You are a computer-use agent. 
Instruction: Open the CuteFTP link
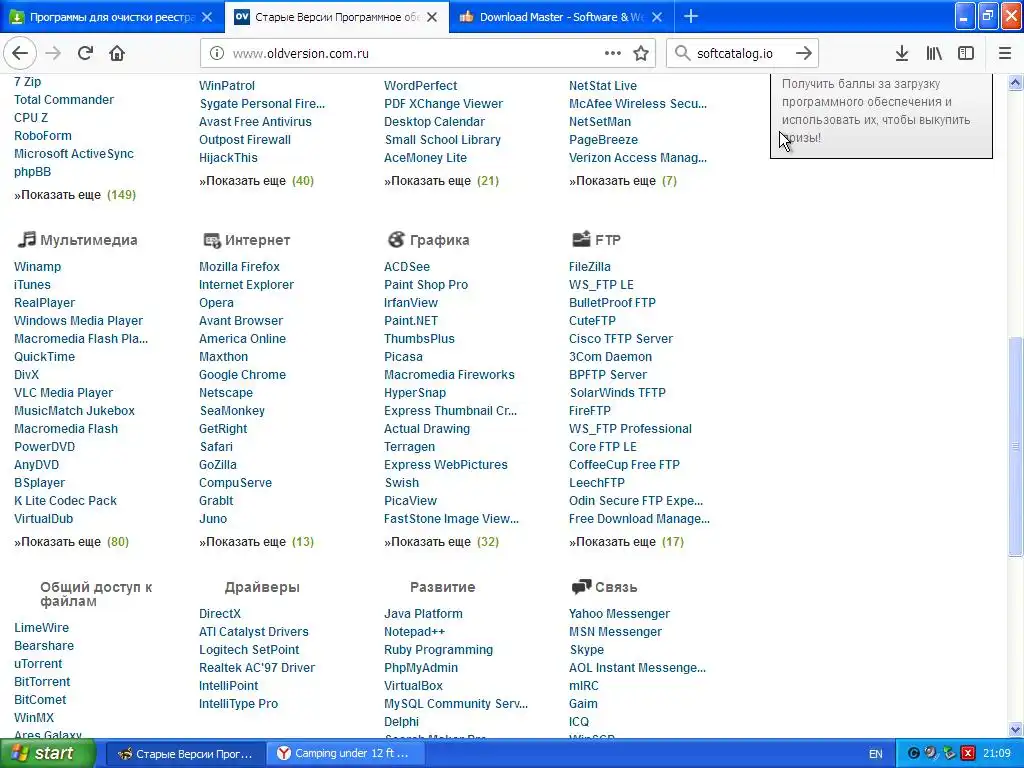pyautogui.click(x=592, y=321)
